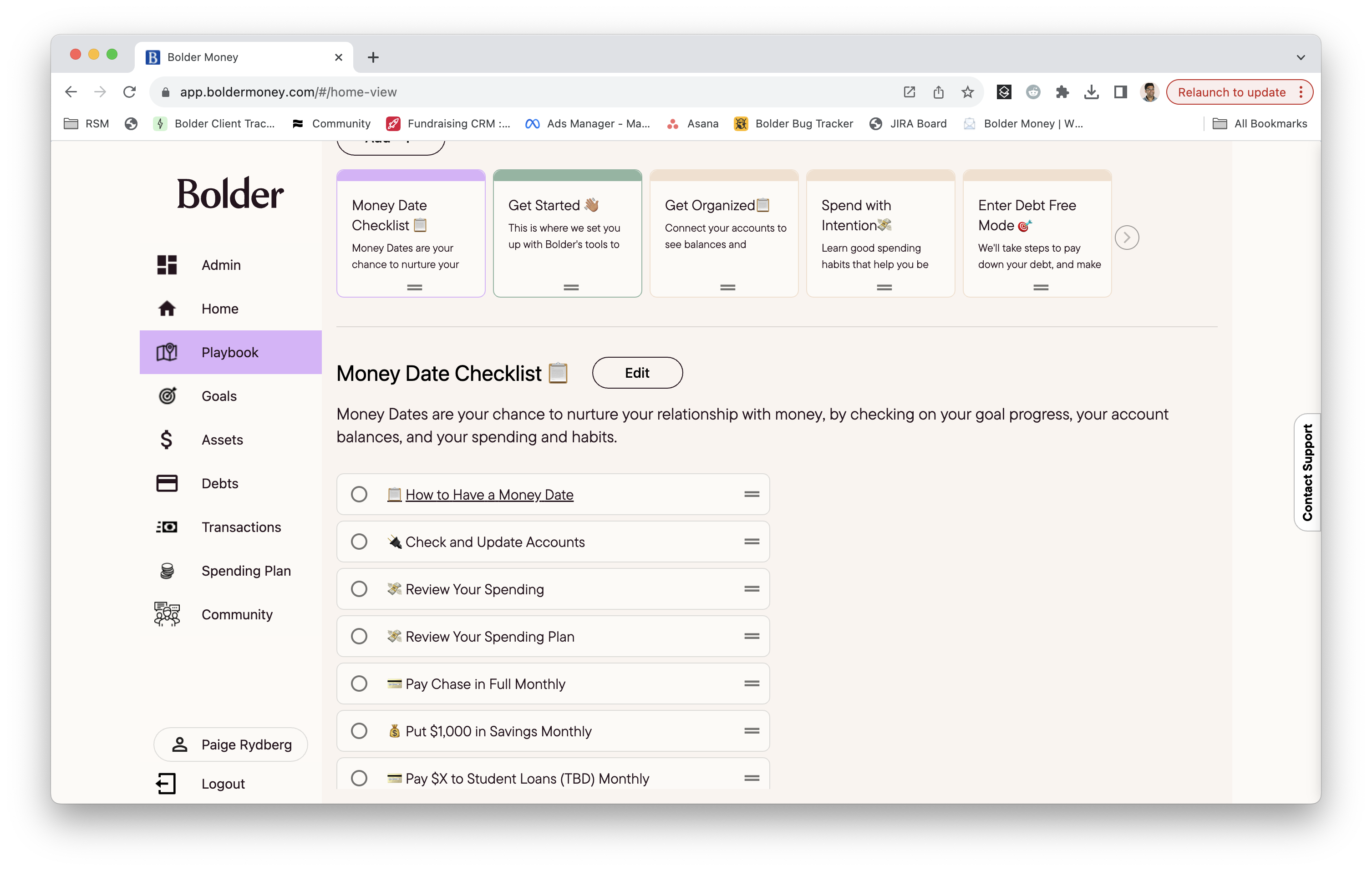Open the Debts section
Image resolution: width=1372 pixels, height=871 pixels.
[231, 483]
